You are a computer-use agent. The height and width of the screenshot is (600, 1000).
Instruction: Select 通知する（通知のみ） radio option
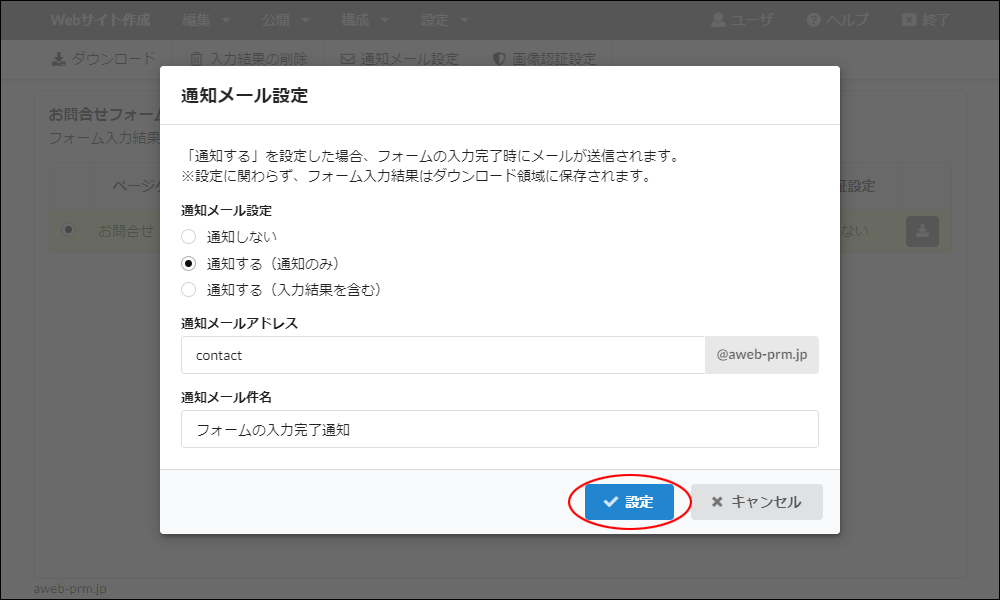pyautogui.click(x=188, y=264)
